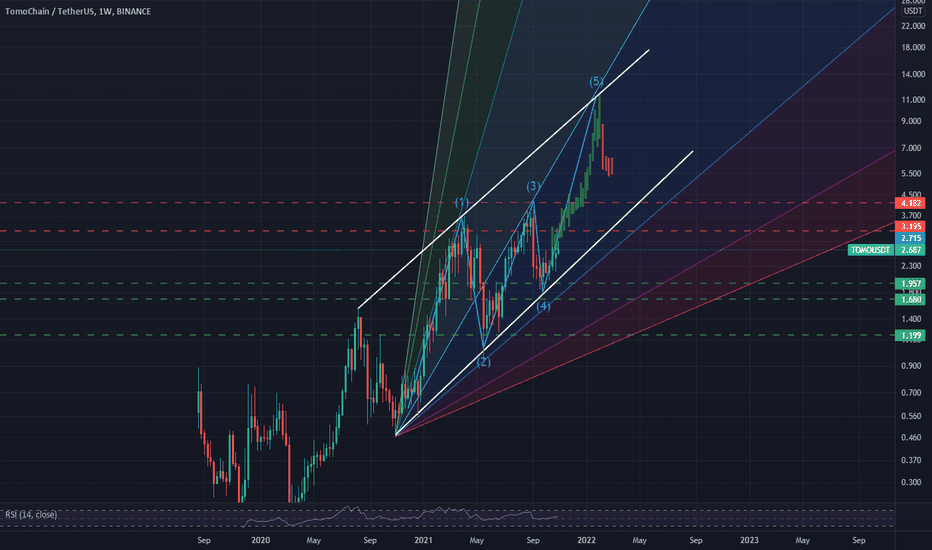Click the Elliott wave (4) label
This screenshot has width=932, height=550.
point(543,306)
